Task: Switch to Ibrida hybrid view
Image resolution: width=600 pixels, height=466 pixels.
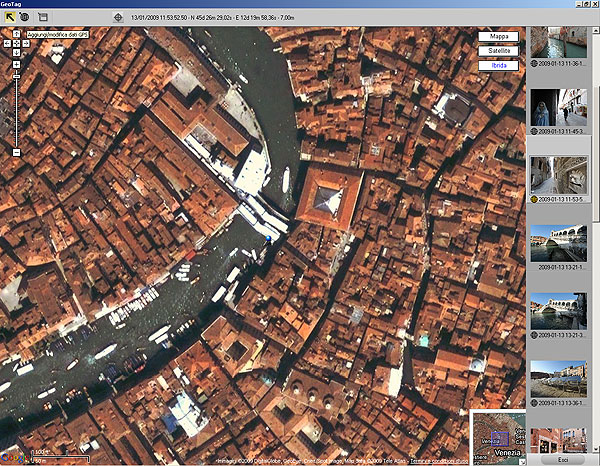Action: click(x=499, y=65)
